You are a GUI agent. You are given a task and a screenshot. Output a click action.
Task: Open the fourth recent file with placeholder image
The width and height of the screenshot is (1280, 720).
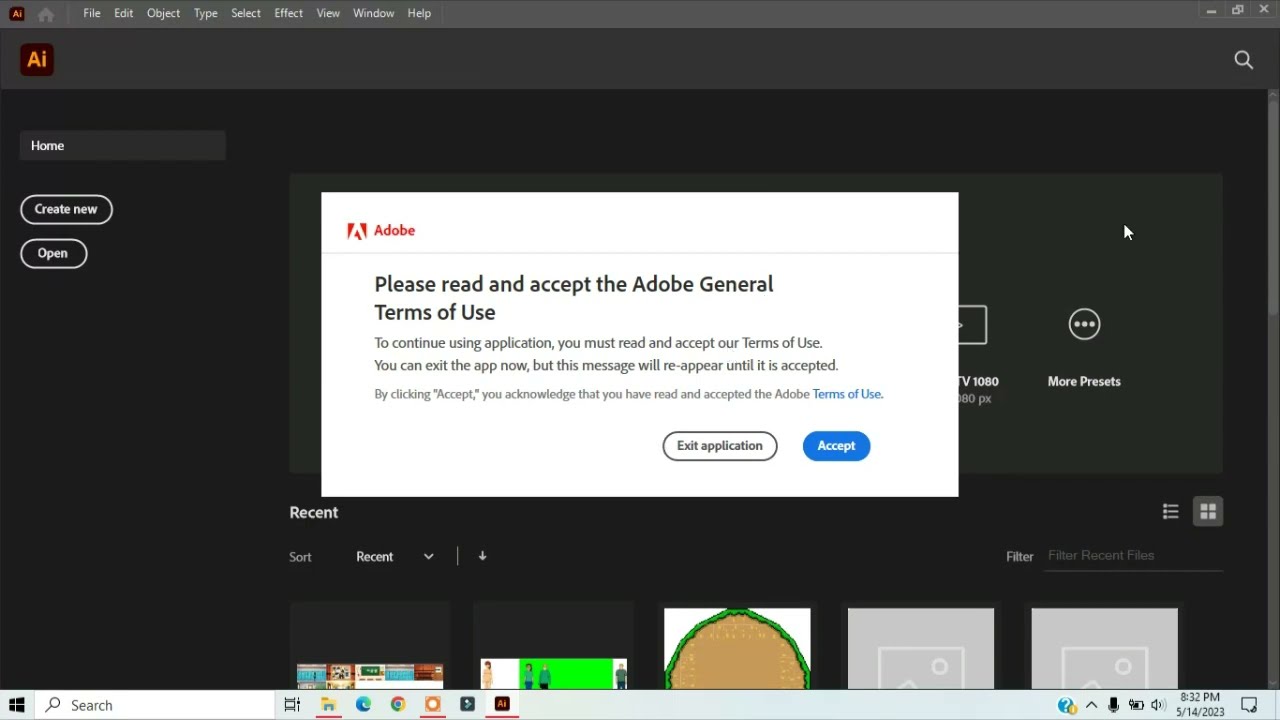point(921,648)
